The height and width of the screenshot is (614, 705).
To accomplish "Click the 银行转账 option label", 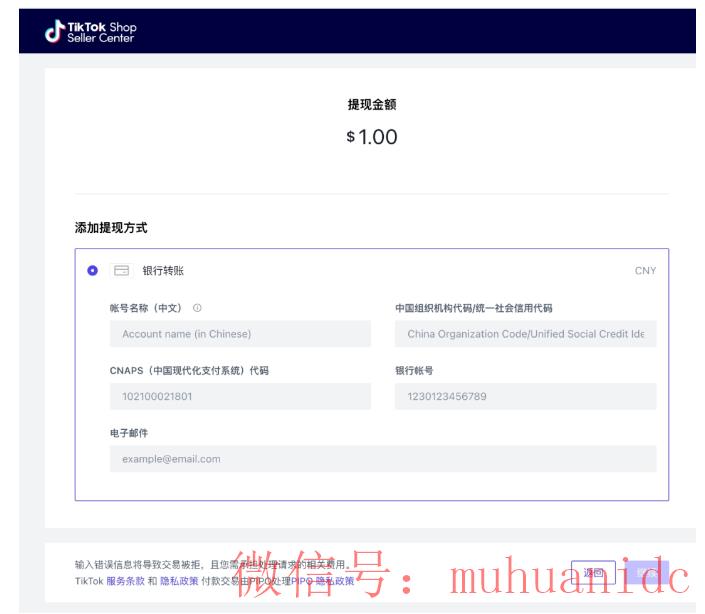I will click(x=163, y=271).
